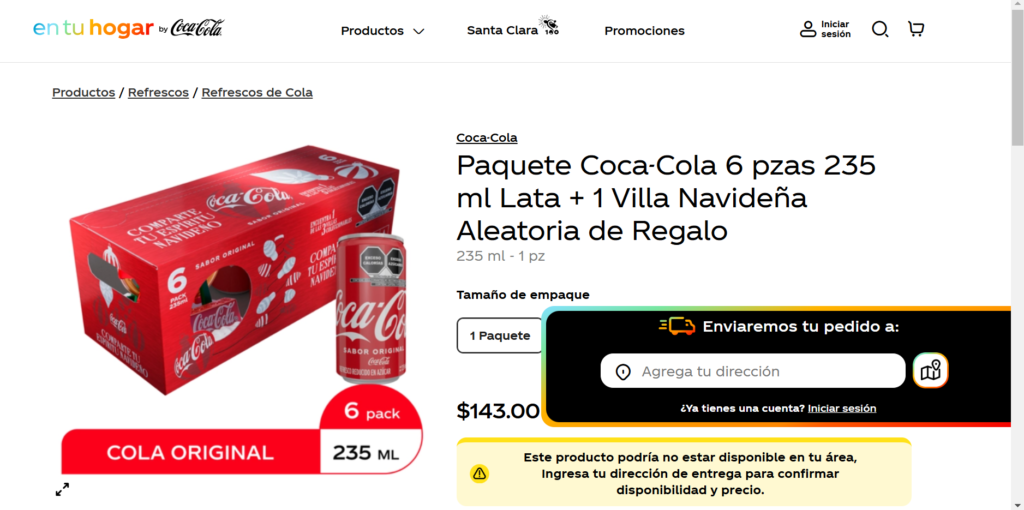This screenshot has width=1024, height=510.
Task: Click the page vertical scrollbar thumb
Action: click(1017, 78)
